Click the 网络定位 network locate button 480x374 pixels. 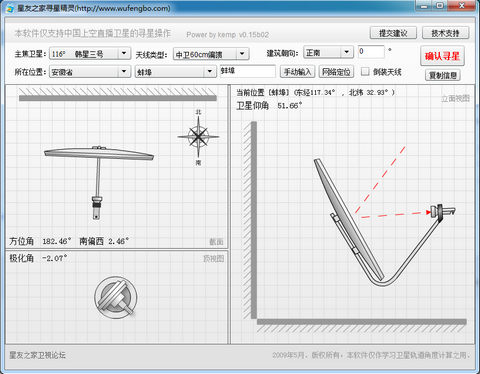tap(336, 72)
